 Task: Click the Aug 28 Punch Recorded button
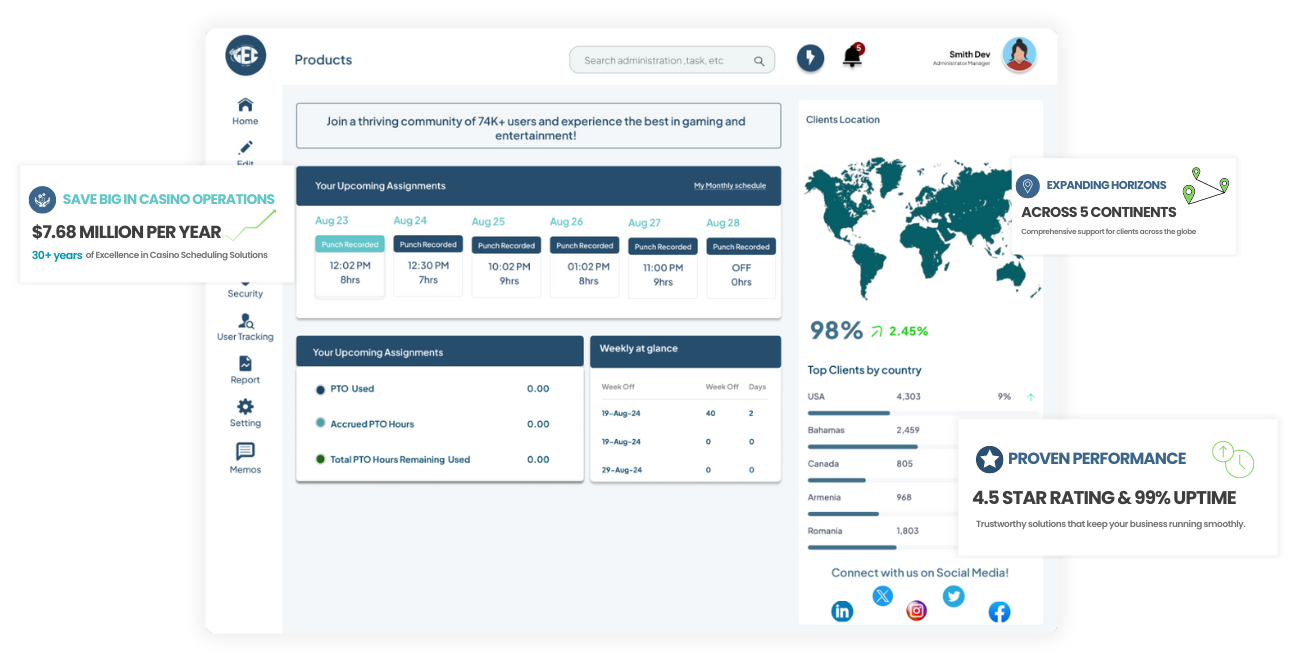tap(741, 246)
